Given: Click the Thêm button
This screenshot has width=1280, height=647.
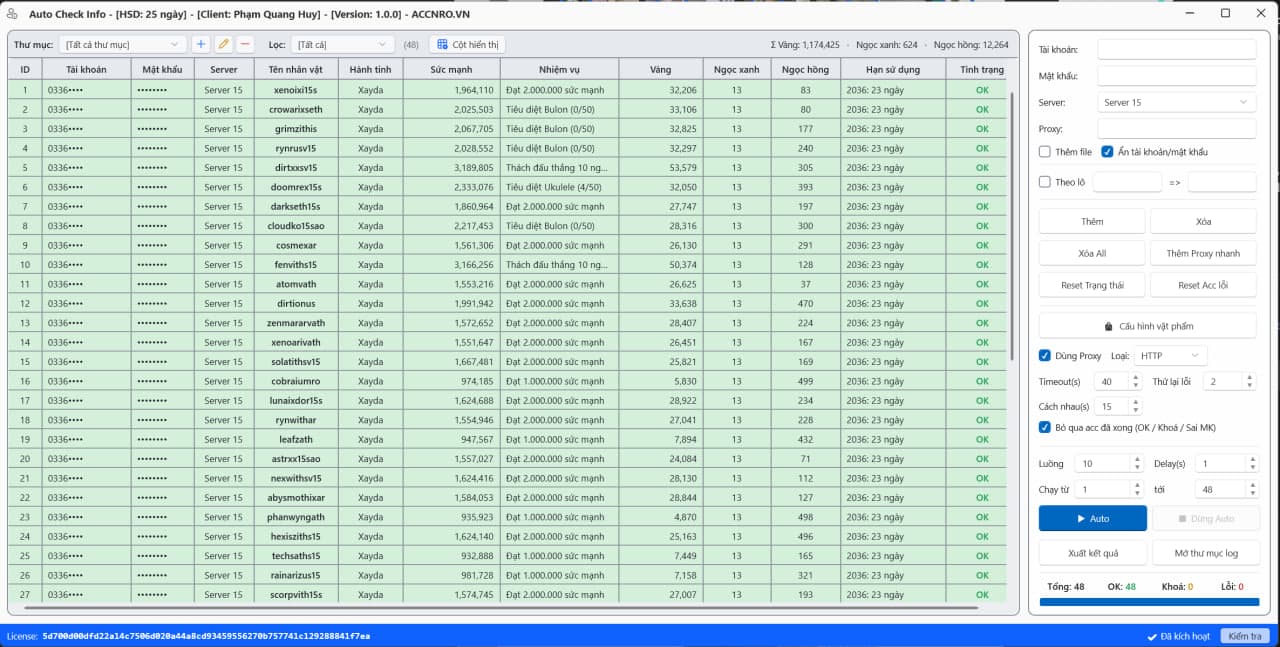Looking at the screenshot, I should pyautogui.click(x=1092, y=221).
